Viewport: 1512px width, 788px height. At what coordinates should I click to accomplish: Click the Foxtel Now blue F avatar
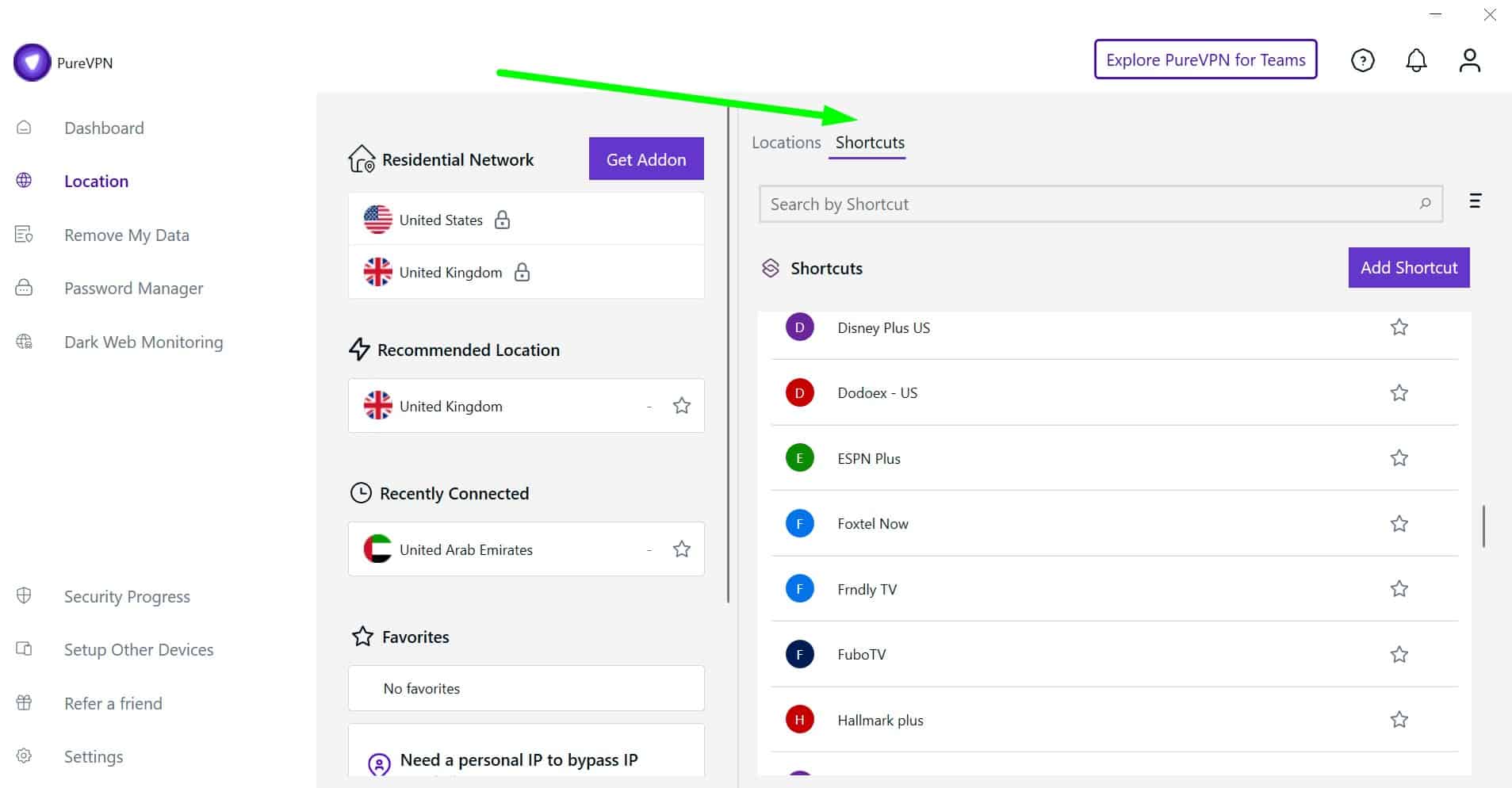(799, 523)
